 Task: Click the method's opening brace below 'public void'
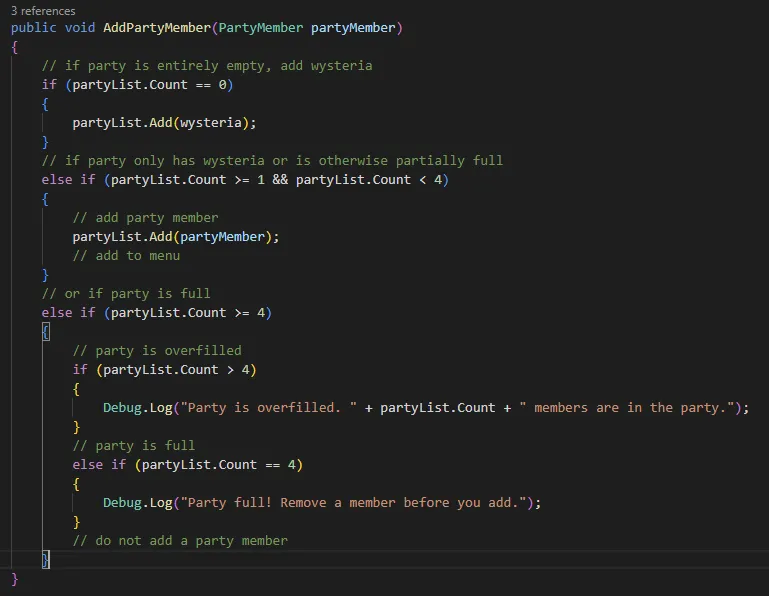coord(15,47)
